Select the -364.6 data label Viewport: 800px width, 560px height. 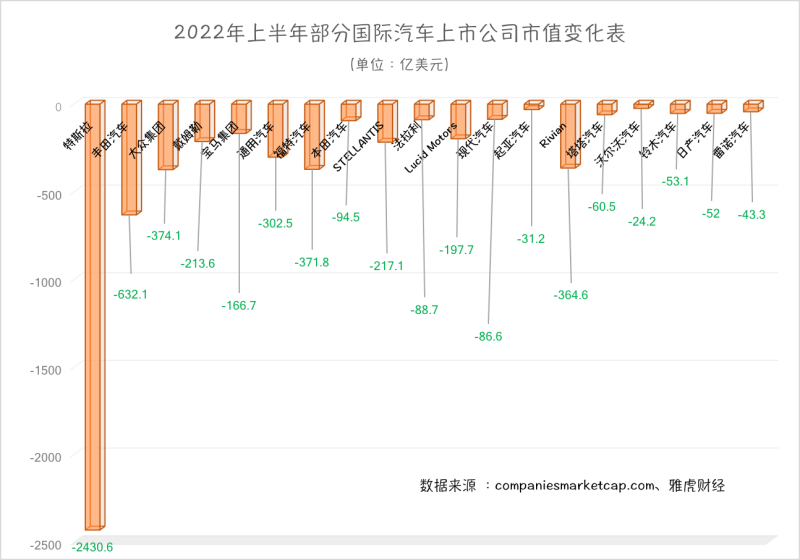[x=571, y=294]
